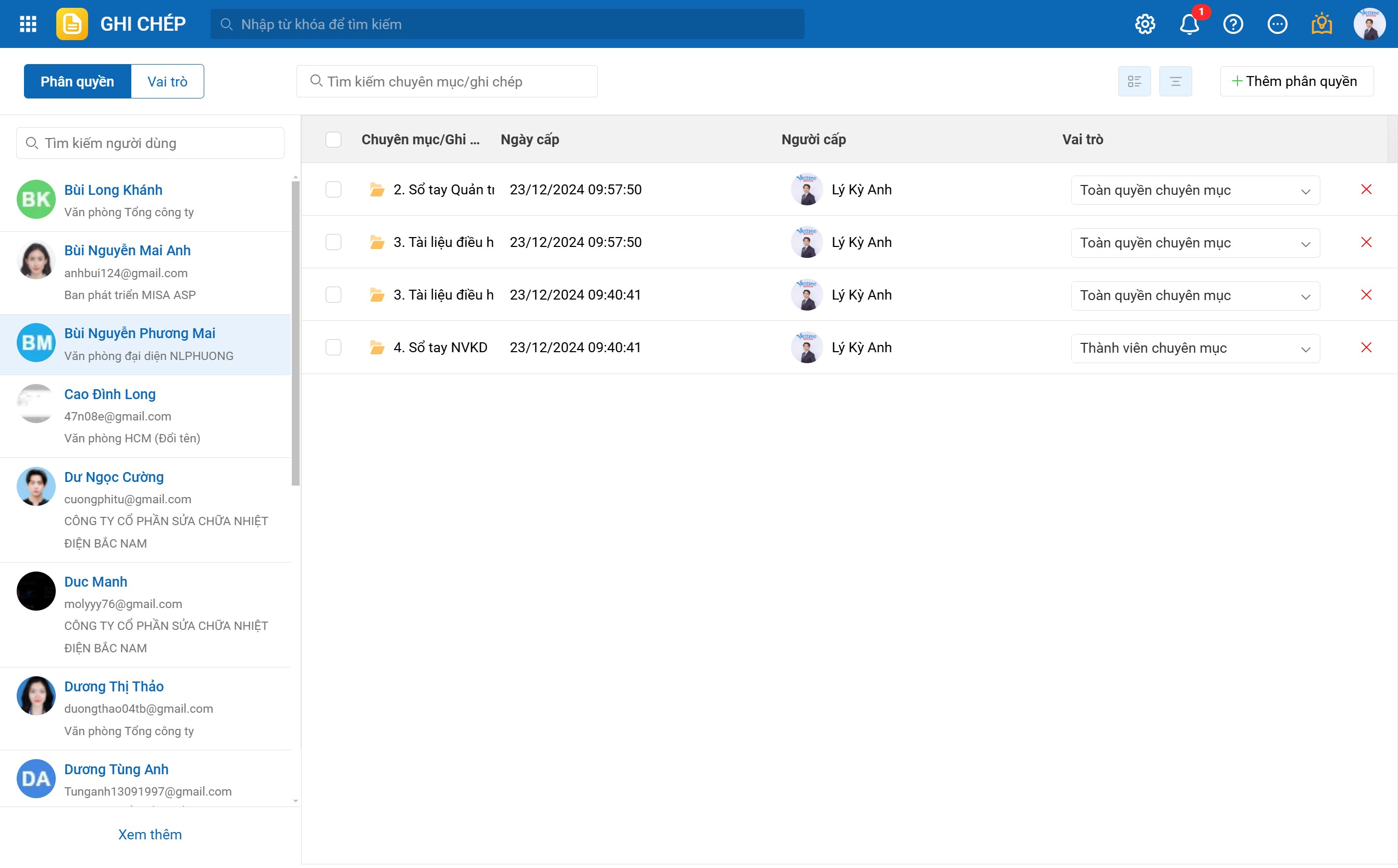Screen dimensions: 1398x868
Task: Expand role dropdown for 2. Sổ tay row
Action: (1195, 190)
